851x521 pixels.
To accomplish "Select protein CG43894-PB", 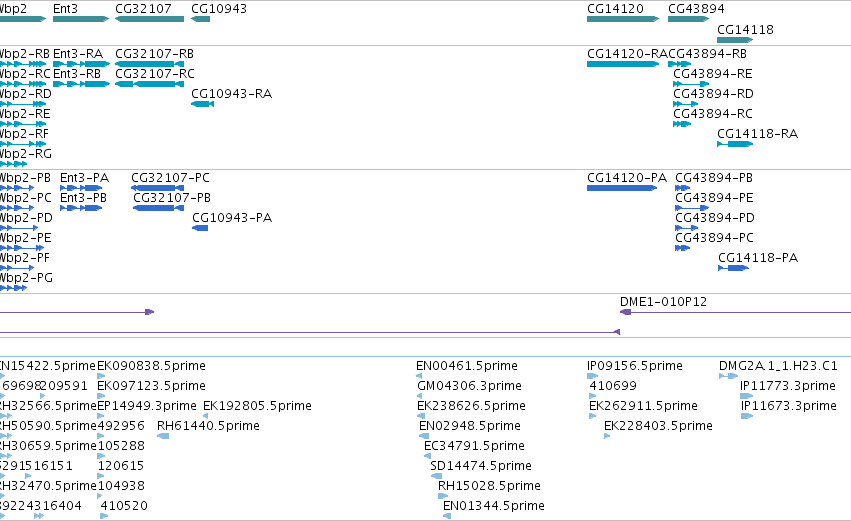I will coord(682,188).
